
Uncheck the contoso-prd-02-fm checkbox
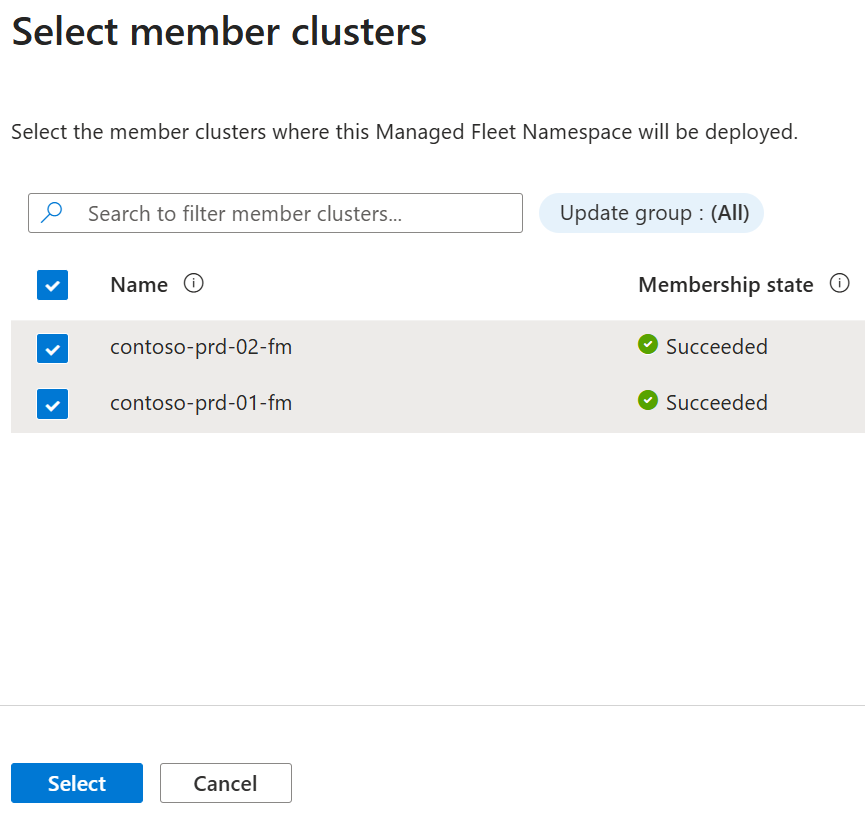point(52,349)
